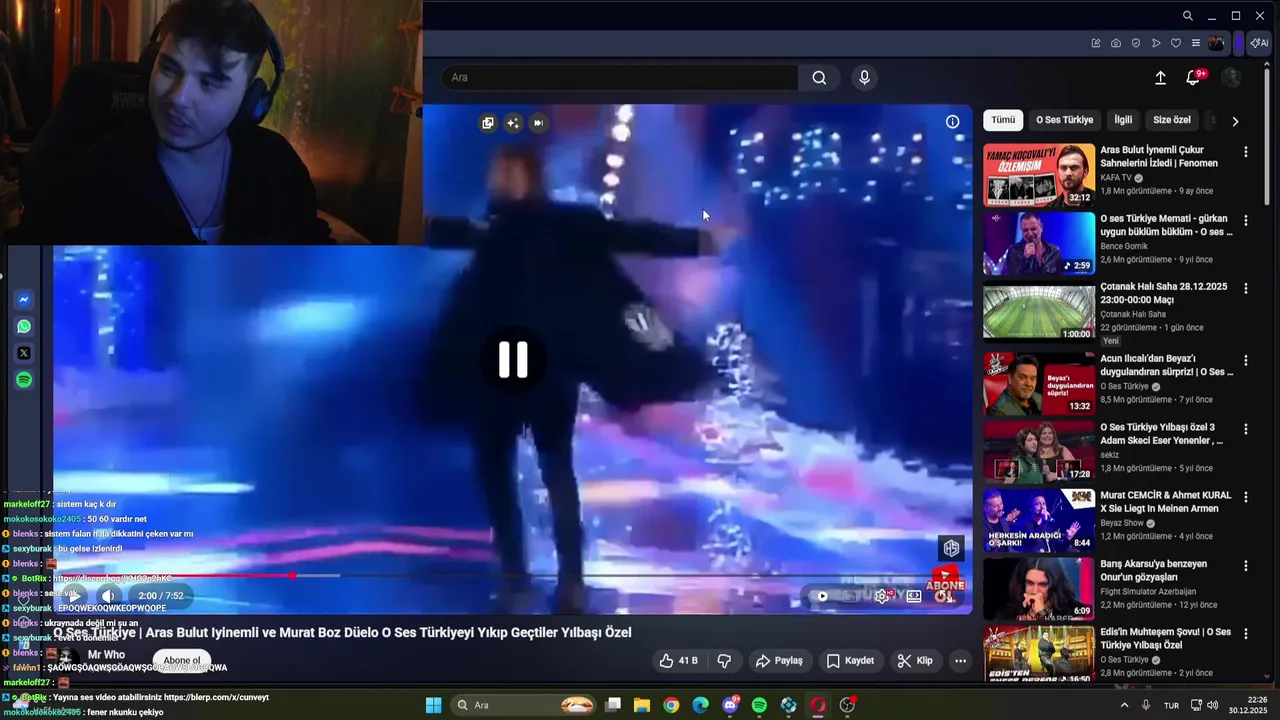
Task: Show hidden system tray icons chevron
Action: pos(1124,705)
